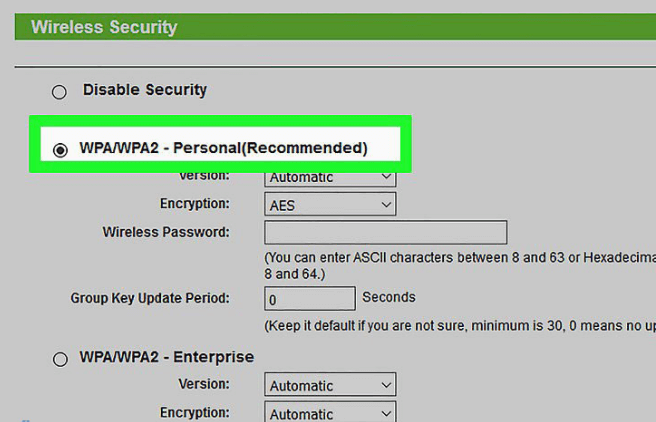Viewport: 656px width, 422px height.
Task: Open Version dropdown under WPA/WPA2 - Enterprise
Action: pos(330,385)
